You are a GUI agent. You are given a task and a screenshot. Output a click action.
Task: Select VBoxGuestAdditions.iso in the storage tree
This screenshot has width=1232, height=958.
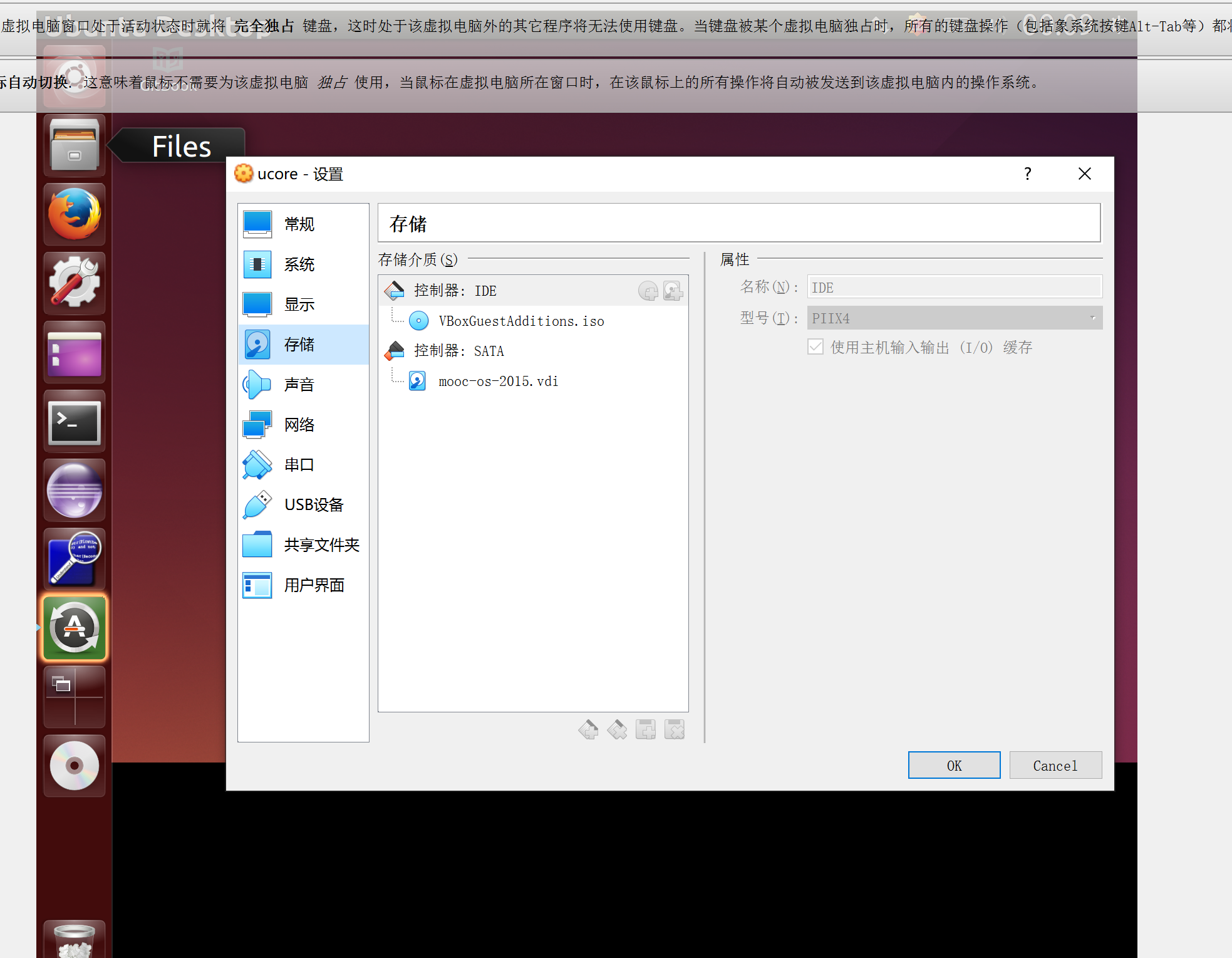pyautogui.click(x=521, y=320)
